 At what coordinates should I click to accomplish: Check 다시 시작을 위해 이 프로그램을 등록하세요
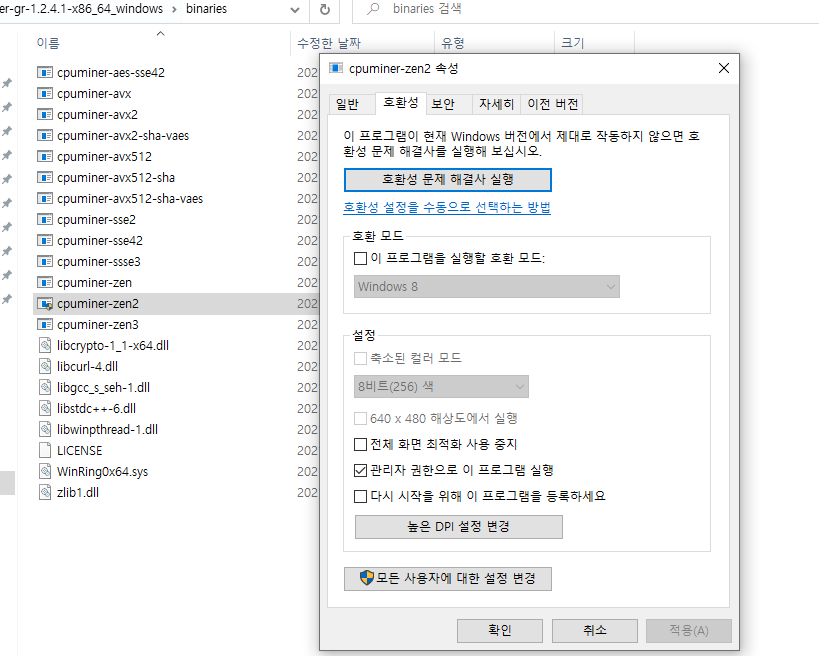click(360, 496)
